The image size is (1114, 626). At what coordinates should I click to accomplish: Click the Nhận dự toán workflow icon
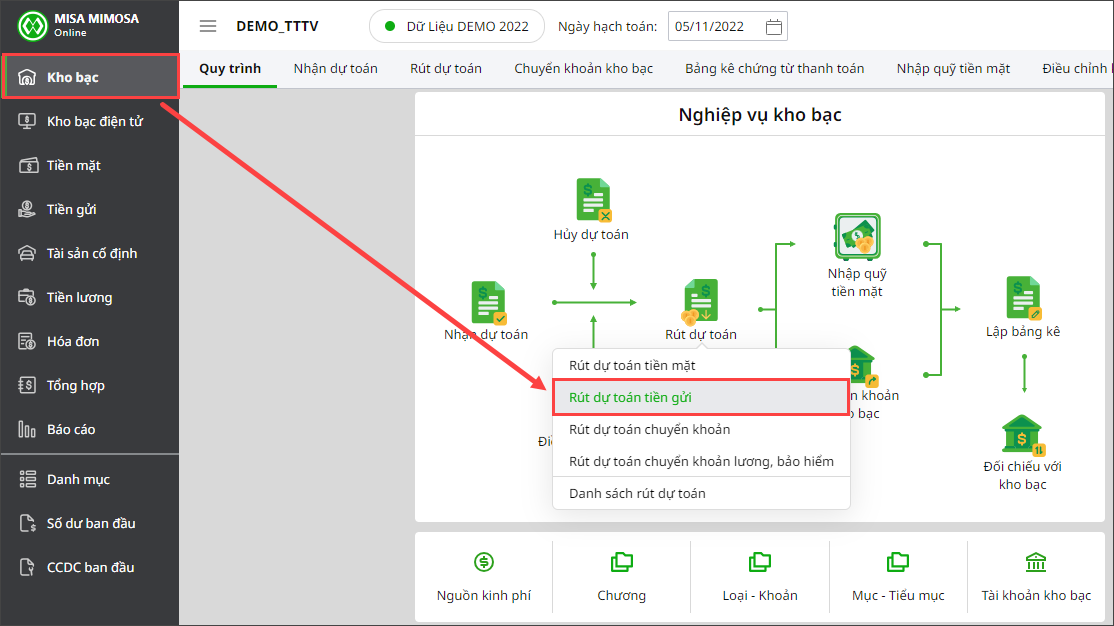pyautogui.click(x=489, y=303)
